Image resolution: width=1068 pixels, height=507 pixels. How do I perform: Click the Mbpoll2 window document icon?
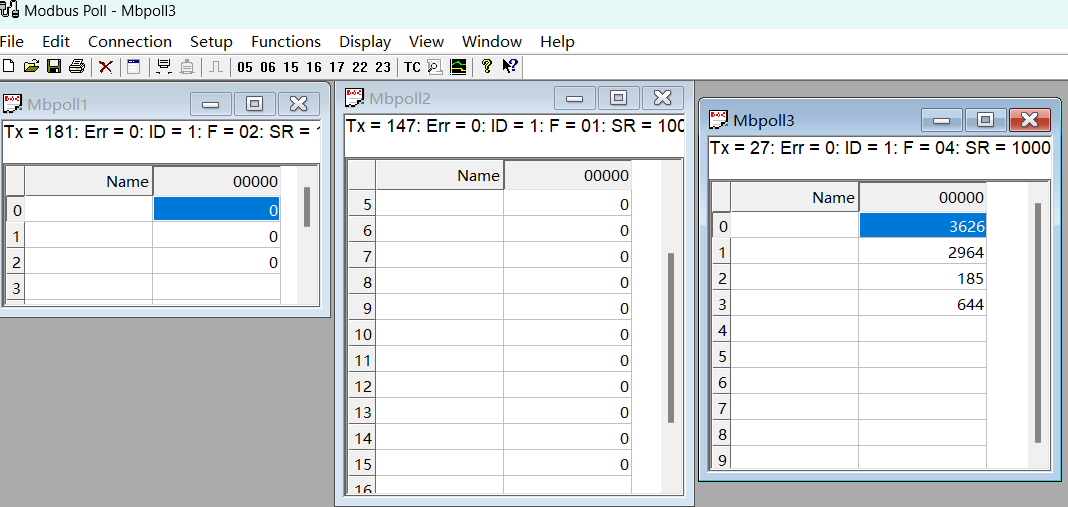click(x=355, y=97)
